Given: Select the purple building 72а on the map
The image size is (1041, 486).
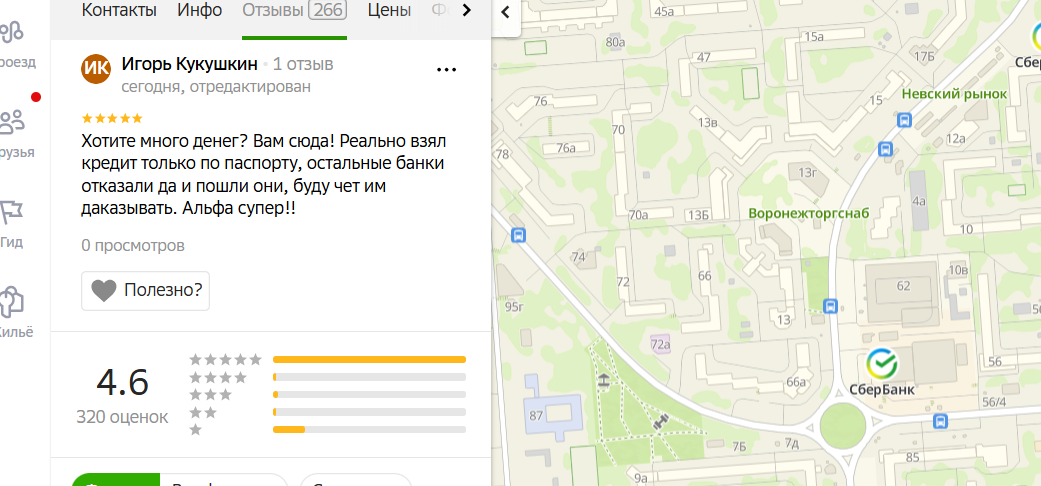Looking at the screenshot, I should pos(660,344).
